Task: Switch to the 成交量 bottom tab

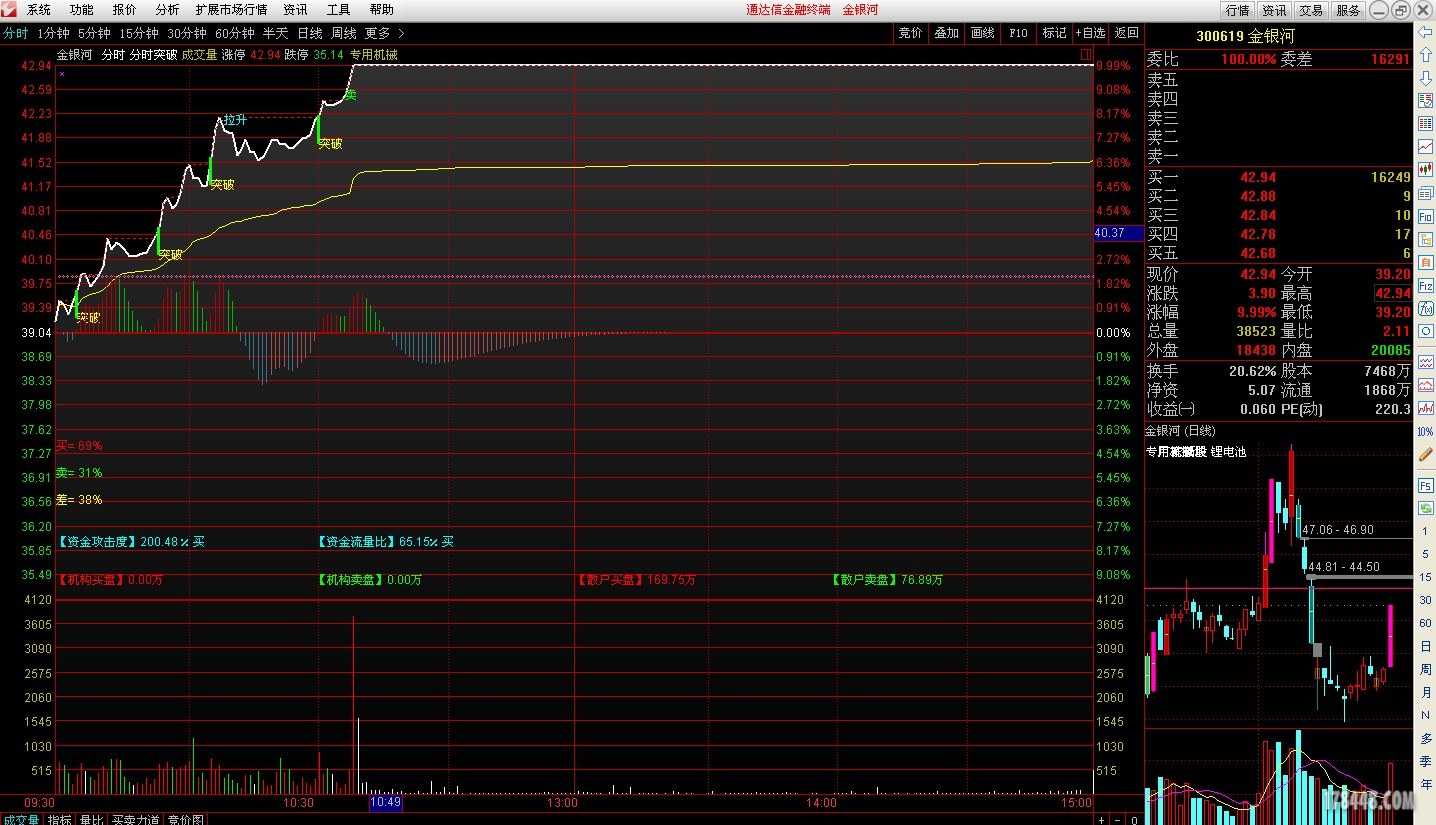Action: pos(21,819)
